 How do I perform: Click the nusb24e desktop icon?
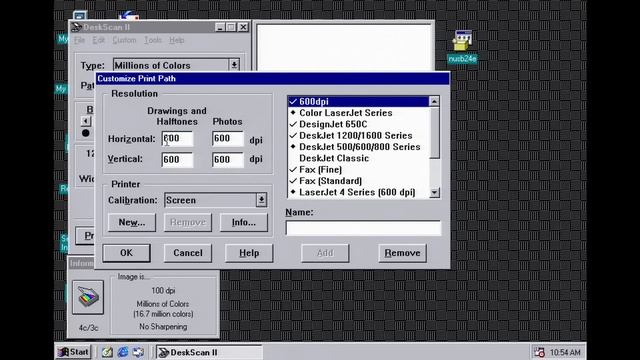(x=462, y=46)
